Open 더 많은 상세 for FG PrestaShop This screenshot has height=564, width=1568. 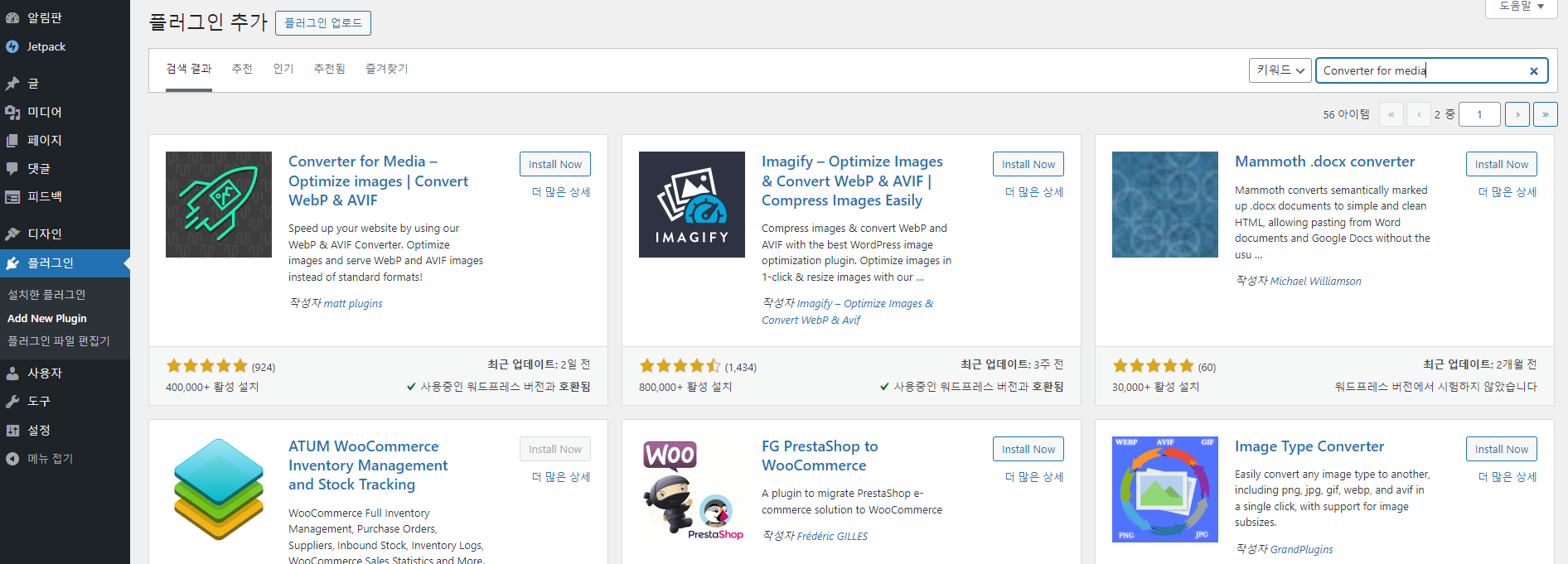[x=1034, y=477]
